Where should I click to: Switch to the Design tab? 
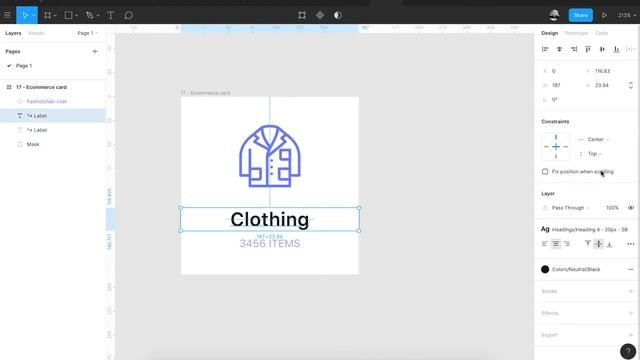click(x=549, y=33)
